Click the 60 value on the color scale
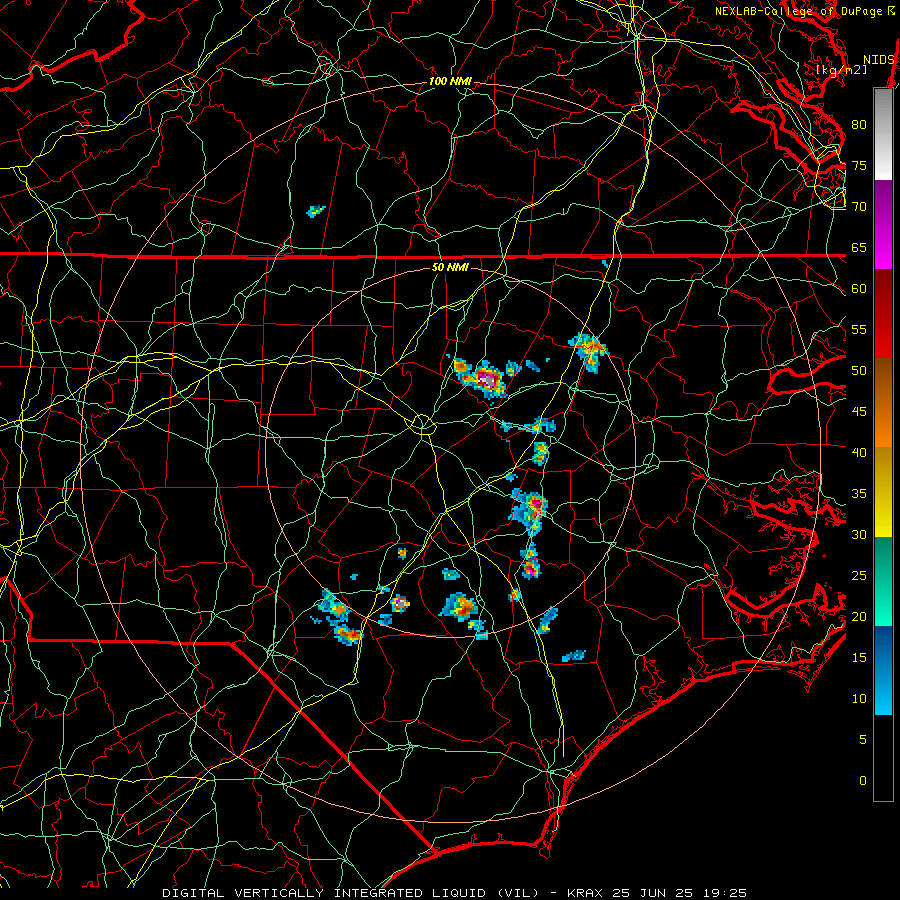900x900 pixels. 859,288
